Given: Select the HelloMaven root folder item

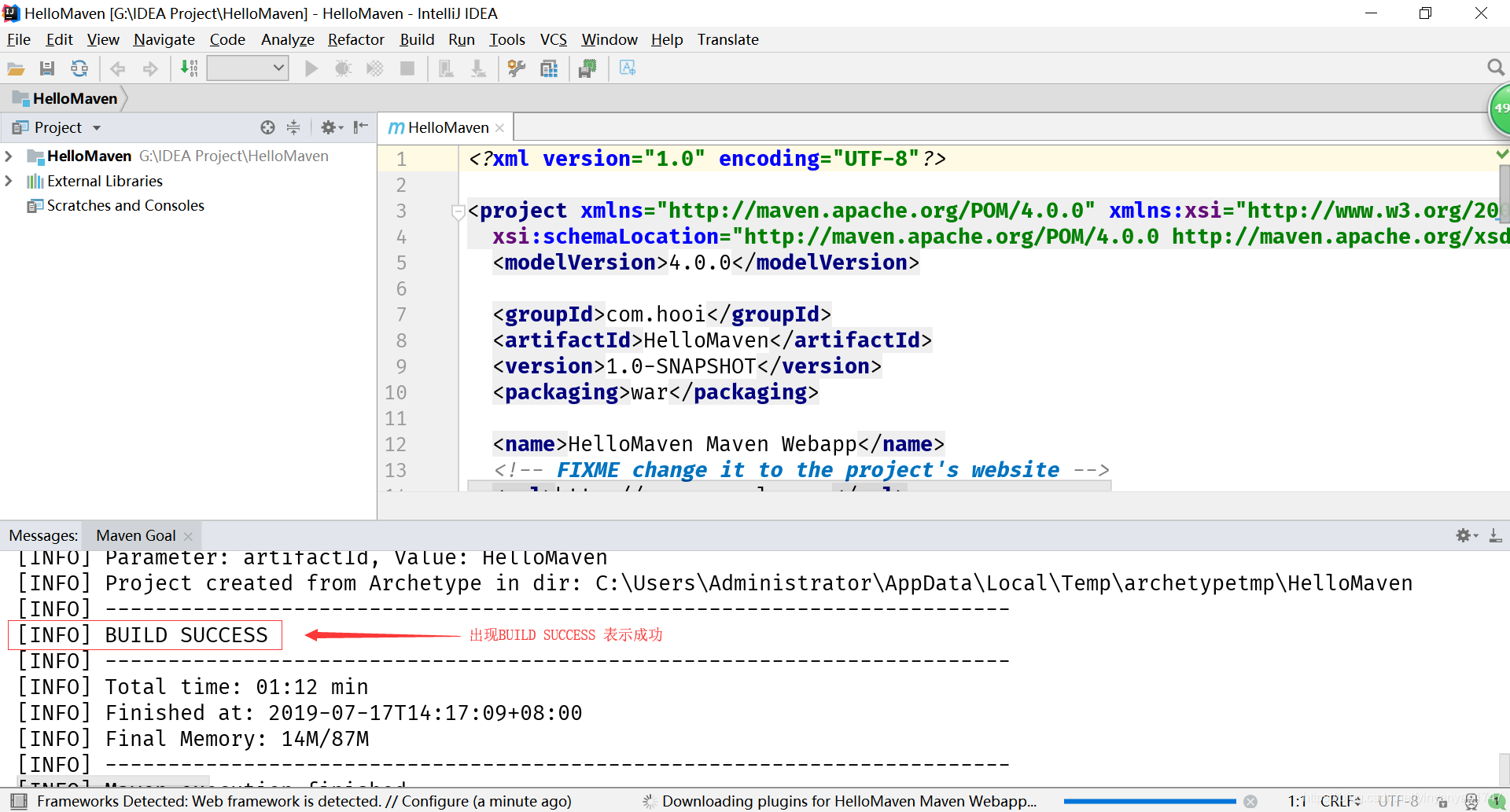Looking at the screenshot, I should [89, 156].
